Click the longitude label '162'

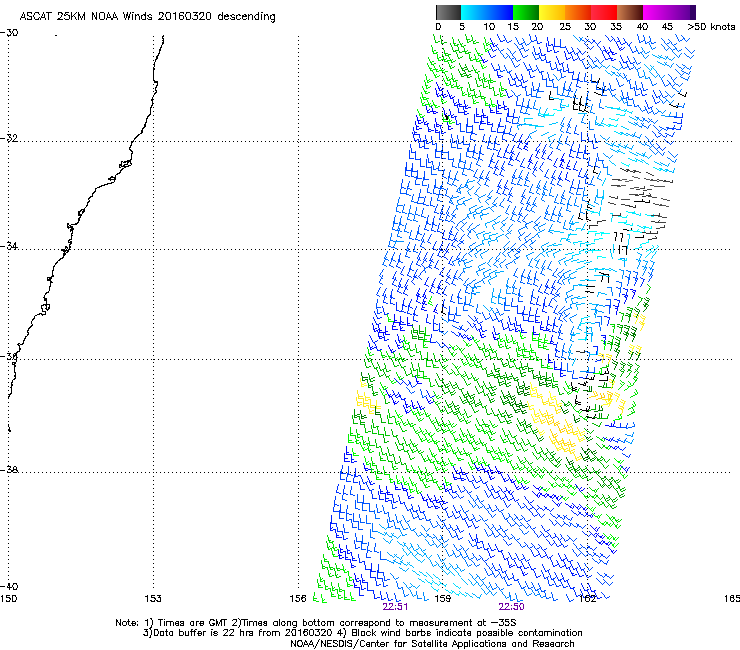tap(588, 599)
